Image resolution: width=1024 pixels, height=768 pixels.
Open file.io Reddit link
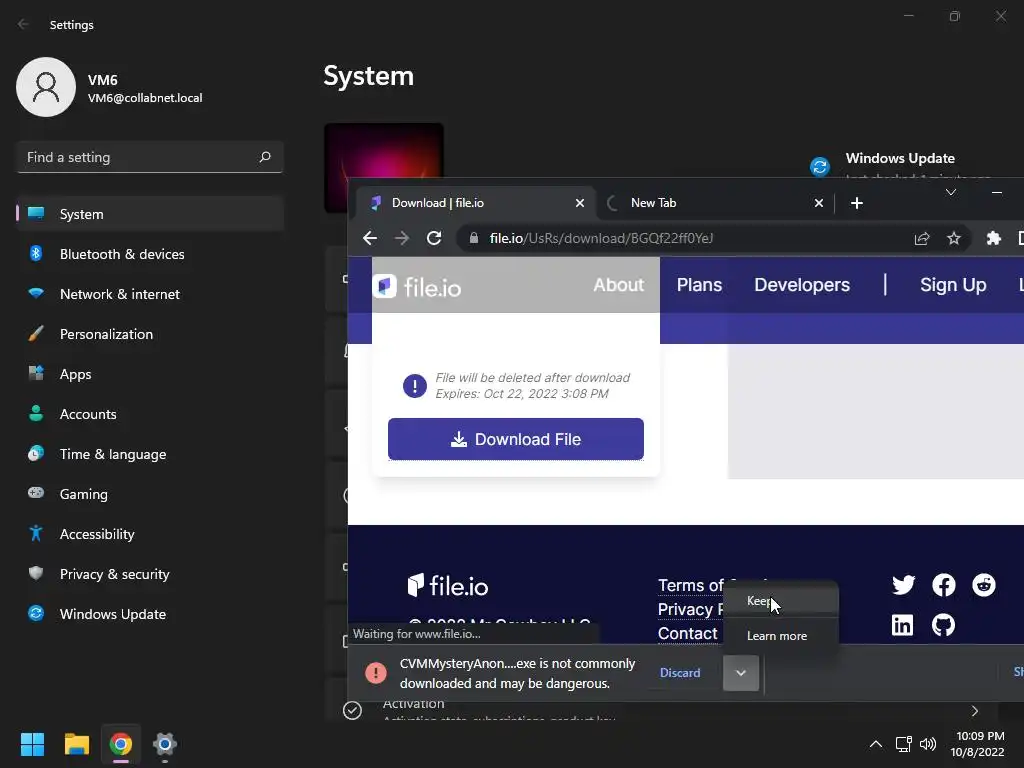point(984,584)
